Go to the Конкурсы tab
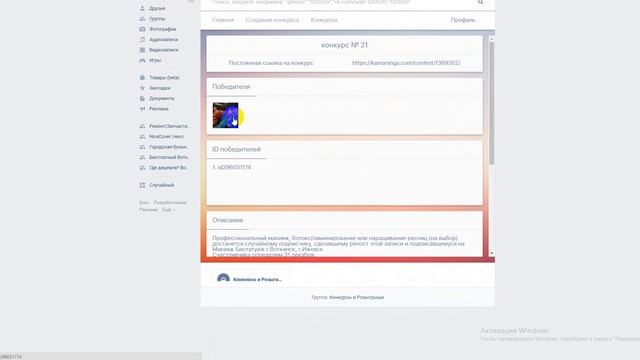 click(x=324, y=20)
